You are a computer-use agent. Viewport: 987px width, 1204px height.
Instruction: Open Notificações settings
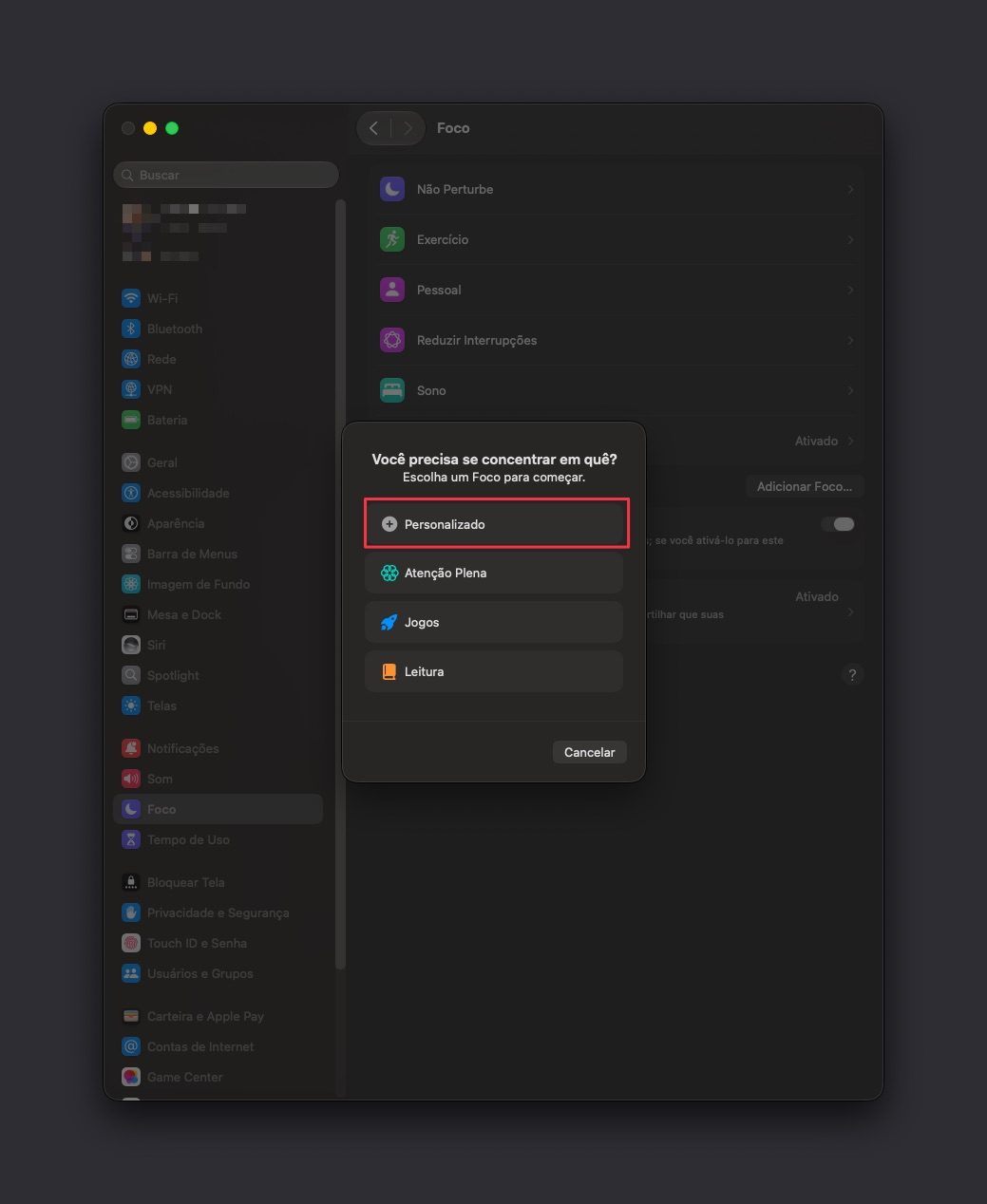point(218,748)
